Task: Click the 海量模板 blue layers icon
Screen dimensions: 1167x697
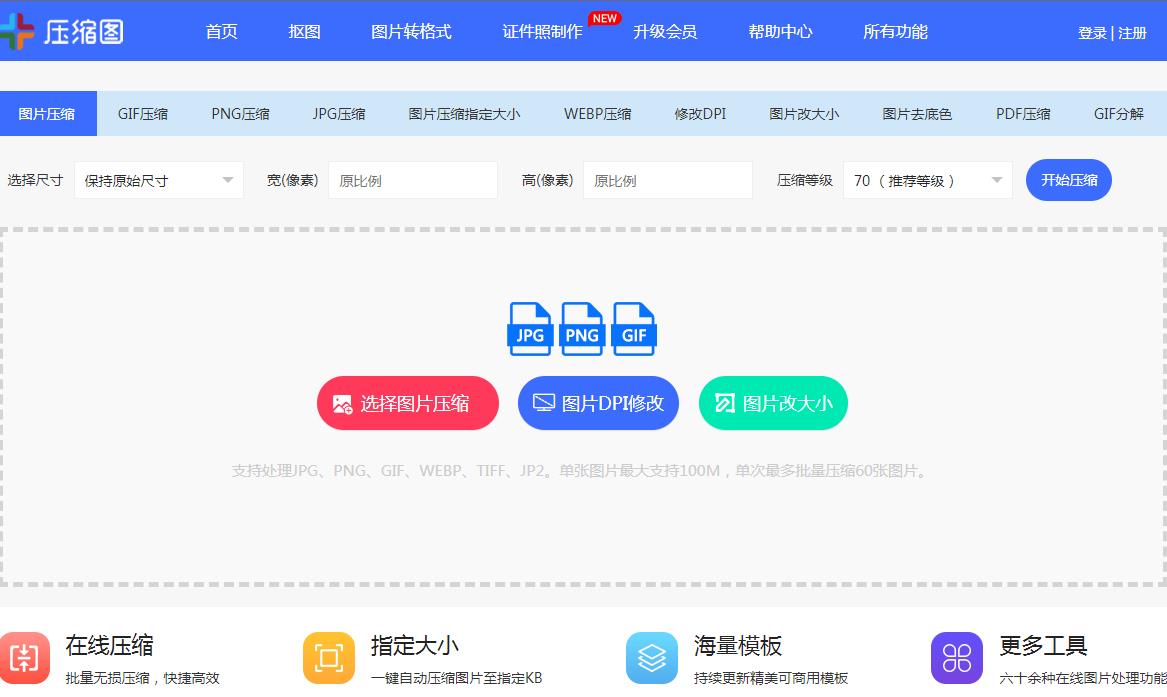Action: pos(651,657)
